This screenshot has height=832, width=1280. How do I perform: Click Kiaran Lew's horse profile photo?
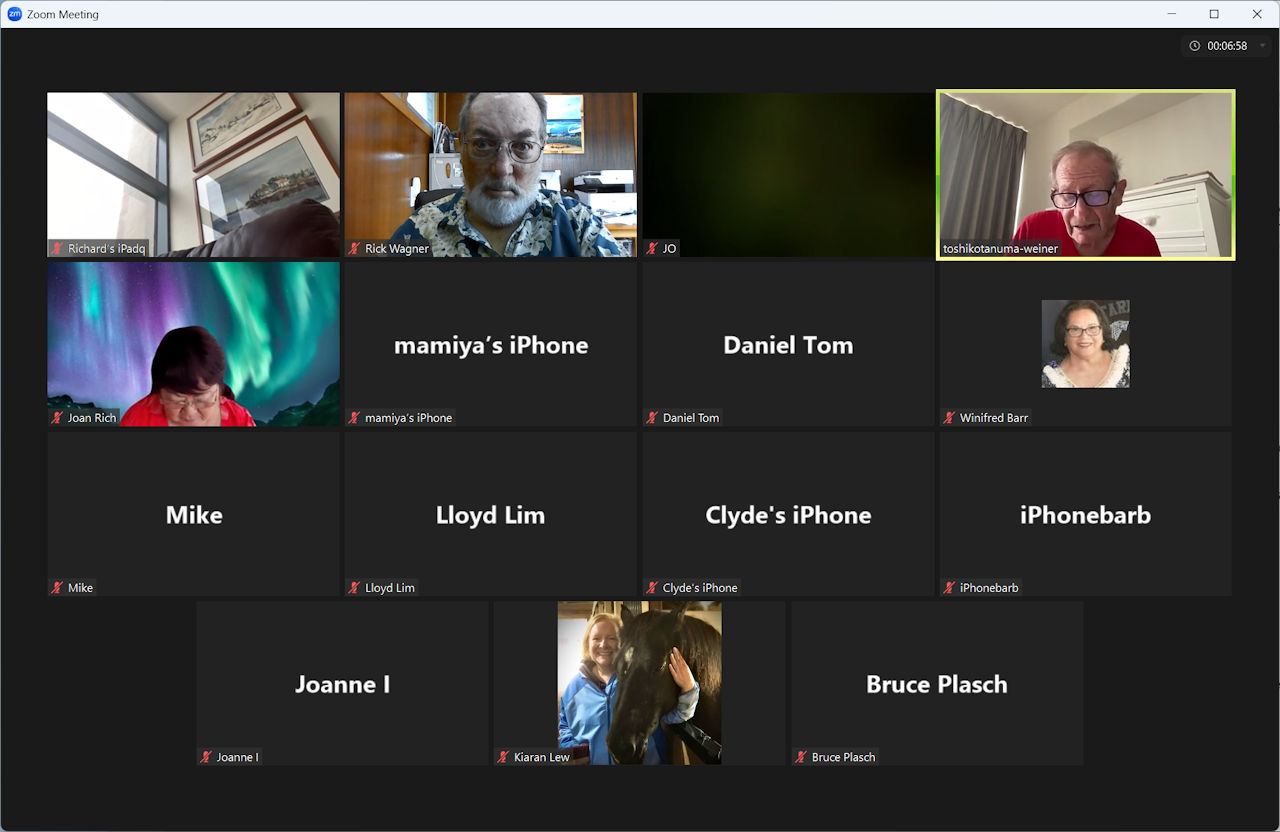pyautogui.click(x=639, y=683)
